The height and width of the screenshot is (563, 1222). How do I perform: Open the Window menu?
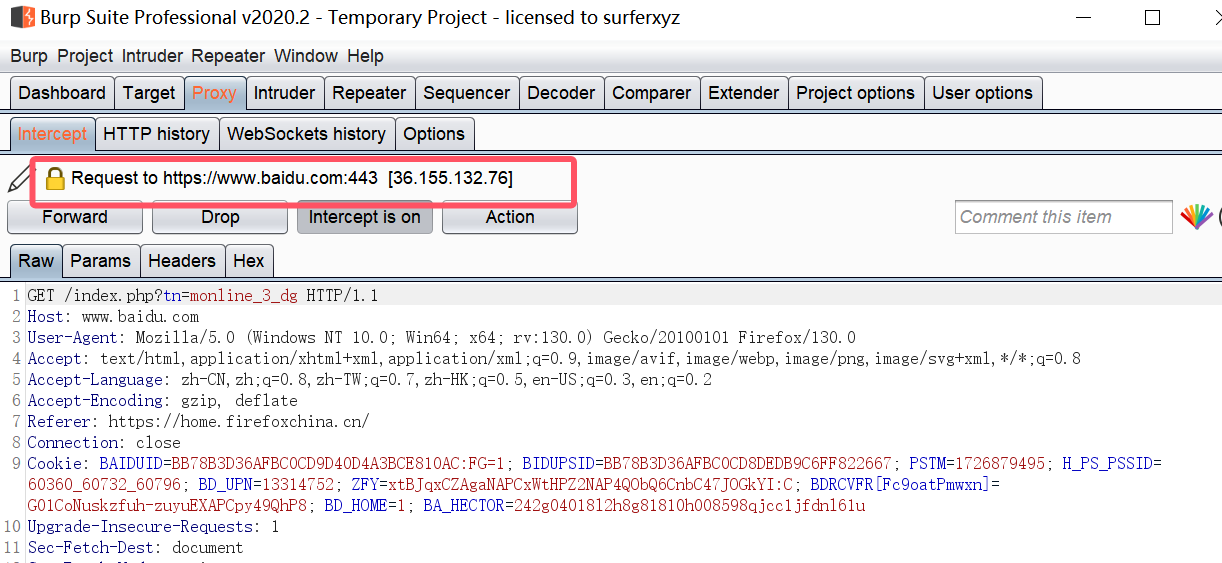click(x=306, y=56)
